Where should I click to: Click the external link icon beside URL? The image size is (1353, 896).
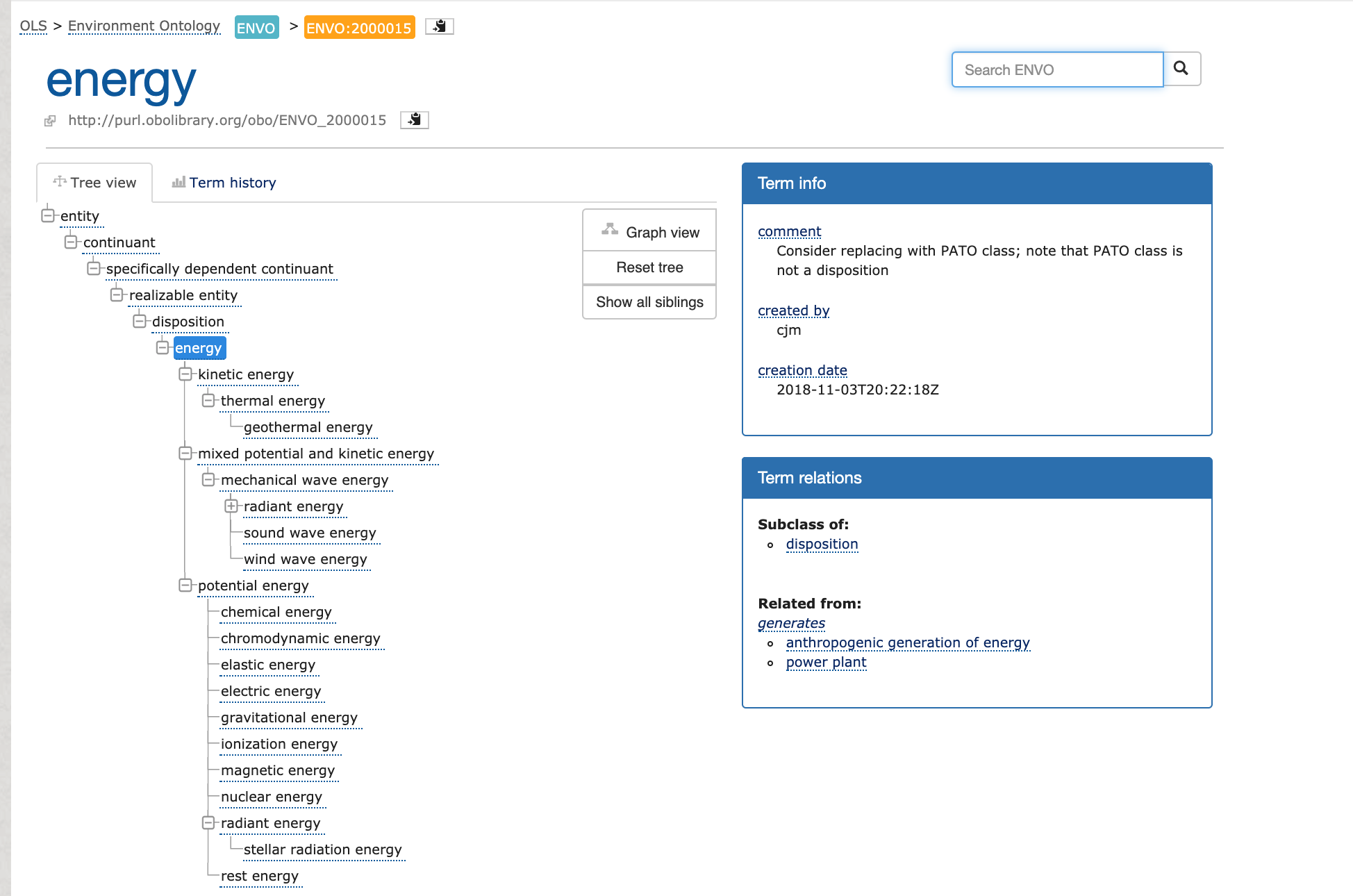50,121
